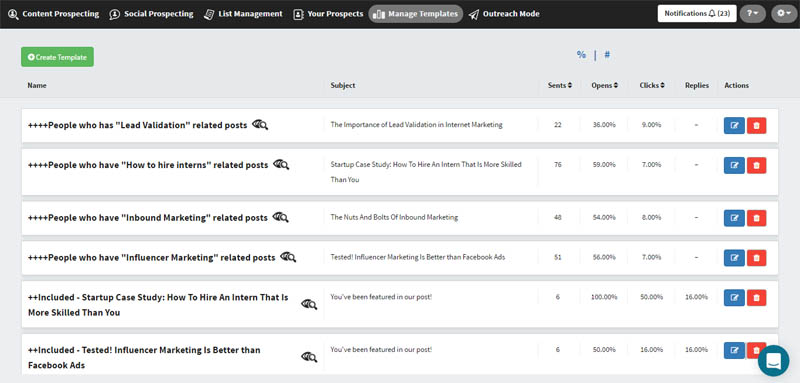Delete the Influencer Marketing related posts template
This screenshot has width=800, height=383.
coord(757,258)
